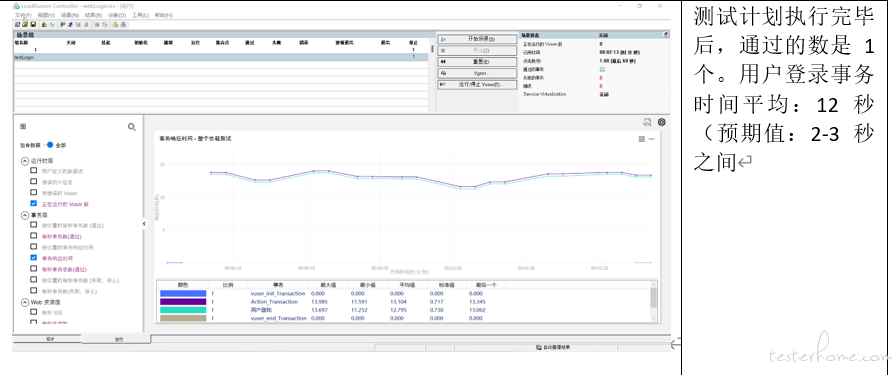Viewport: 893px width, 375px height.
Task: Uncheck the 事务响应时间 checkbox
Action: point(34,258)
